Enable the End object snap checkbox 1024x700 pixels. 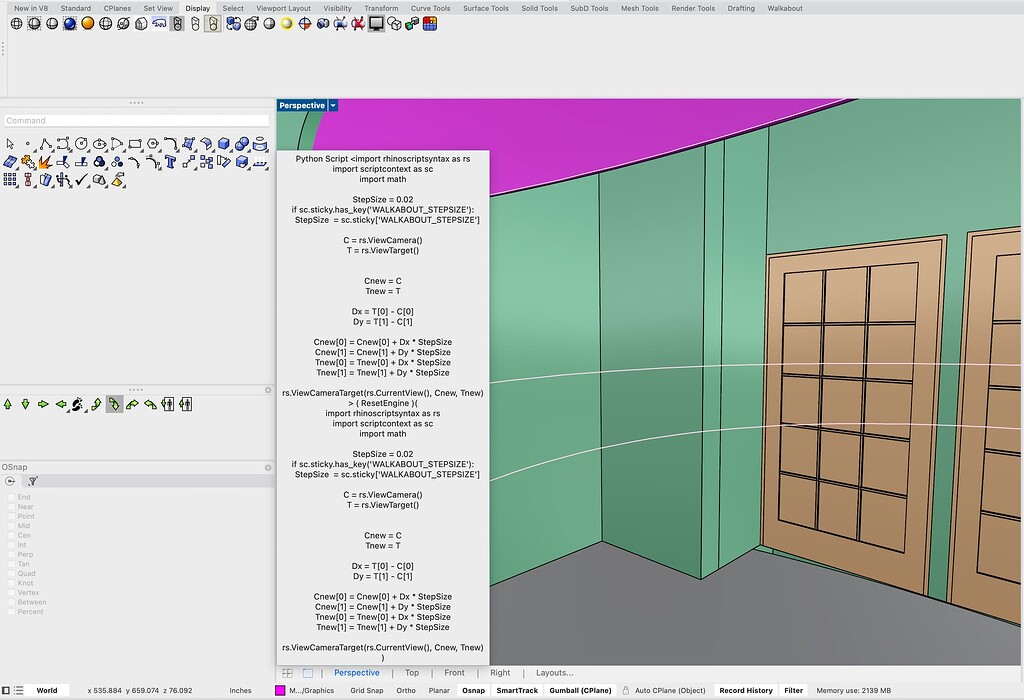click(x=12, y=497)
